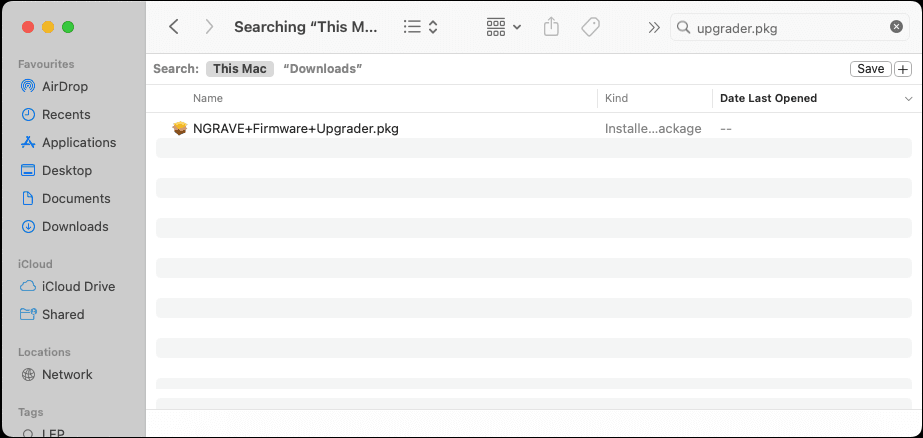Set search scope to "Downloads"
The image size is (923, 438).
(323, 69)
